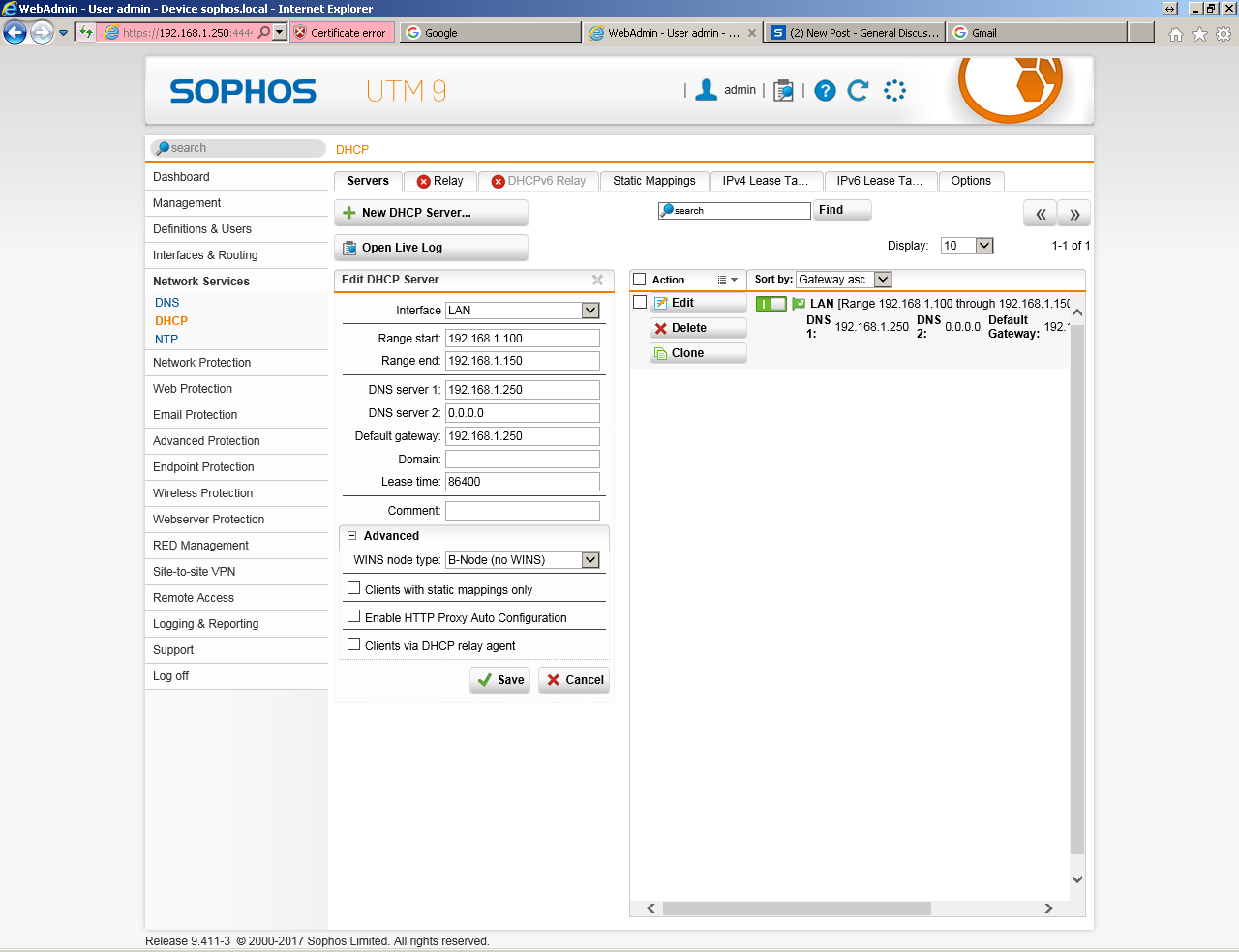Open the IPv6 Lease Table tab
Image resolution: width=1239 pixels, height=952 pixels.
880,181
